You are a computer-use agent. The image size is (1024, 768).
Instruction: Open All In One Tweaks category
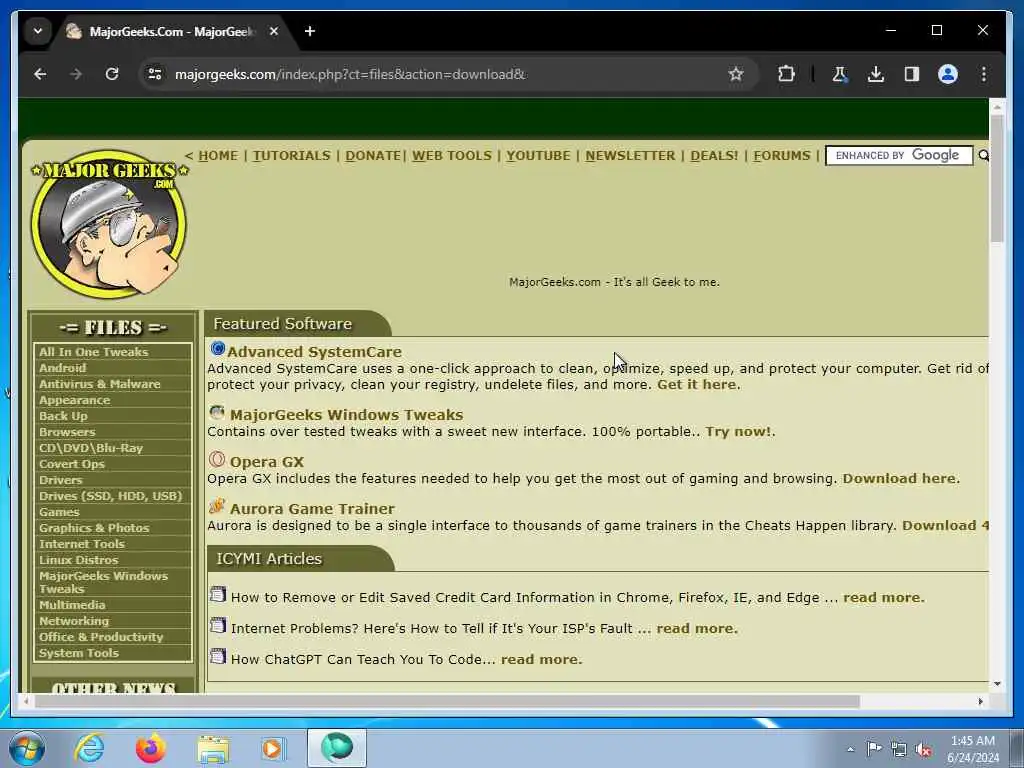point(93,352)
